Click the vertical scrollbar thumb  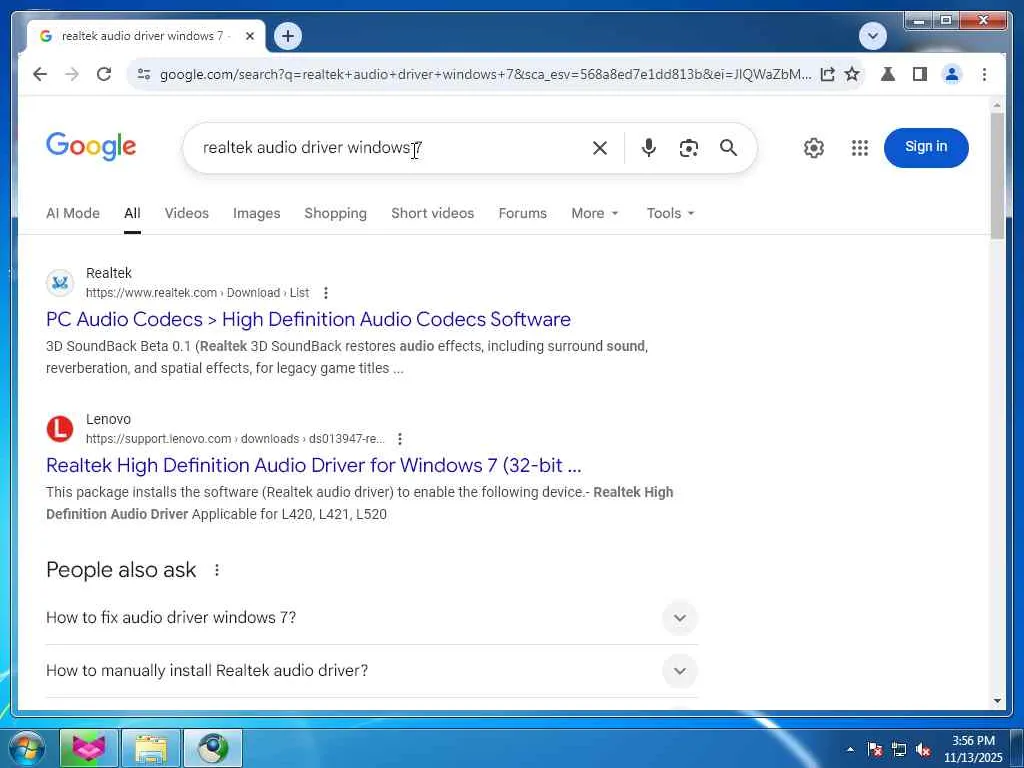pyautogui.click(x=997, y=176)
